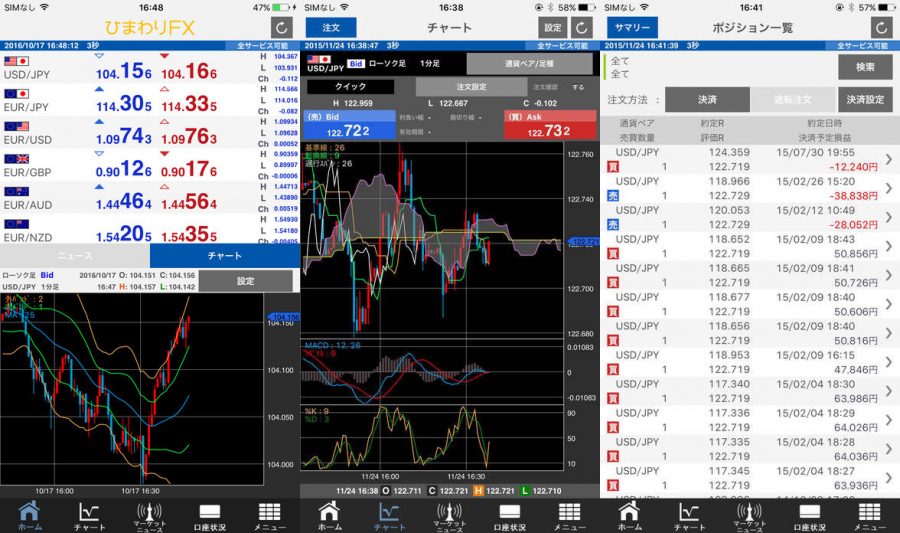This screenshot has width=900, height=533.
Task: Tap the -38,838円 loss value in position list
Action: coord(854,196)
